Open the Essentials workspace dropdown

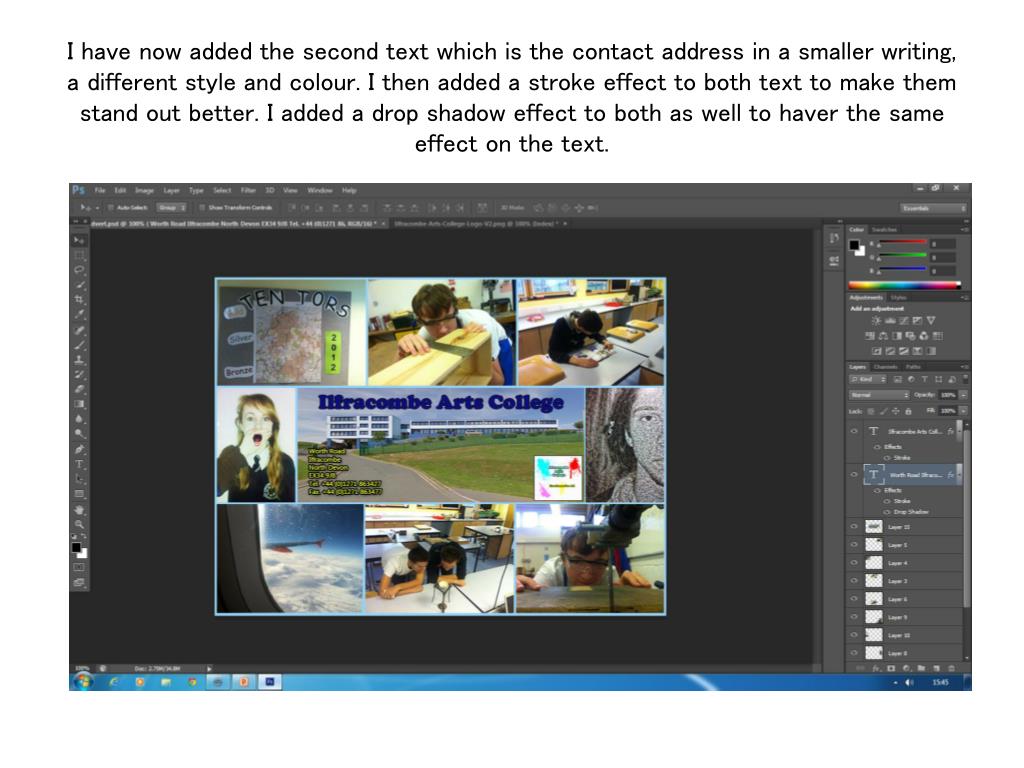click(933, 208)
